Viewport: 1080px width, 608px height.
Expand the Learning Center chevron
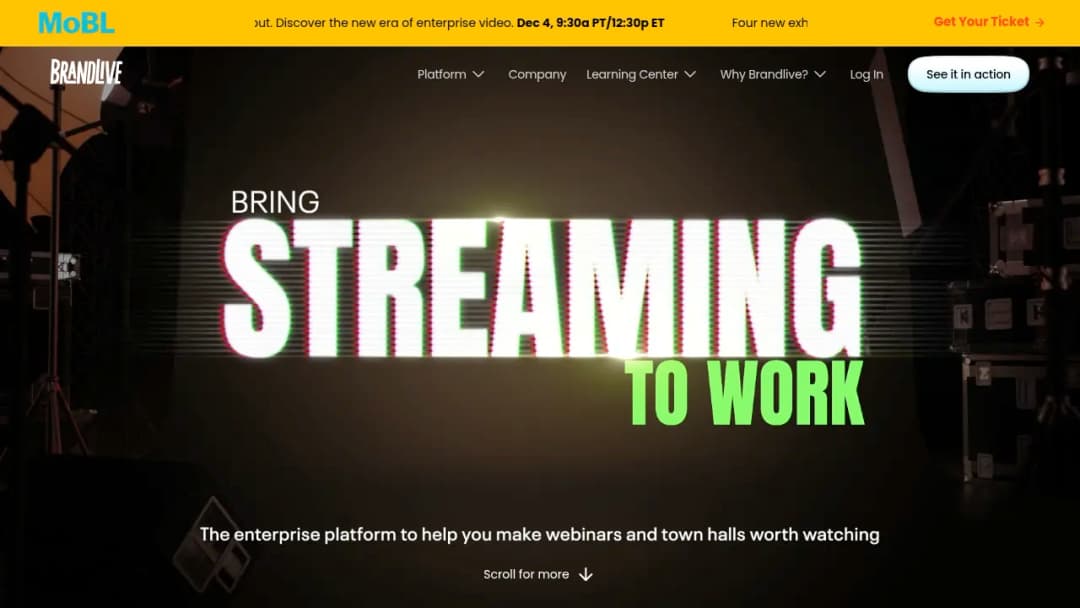690,74
